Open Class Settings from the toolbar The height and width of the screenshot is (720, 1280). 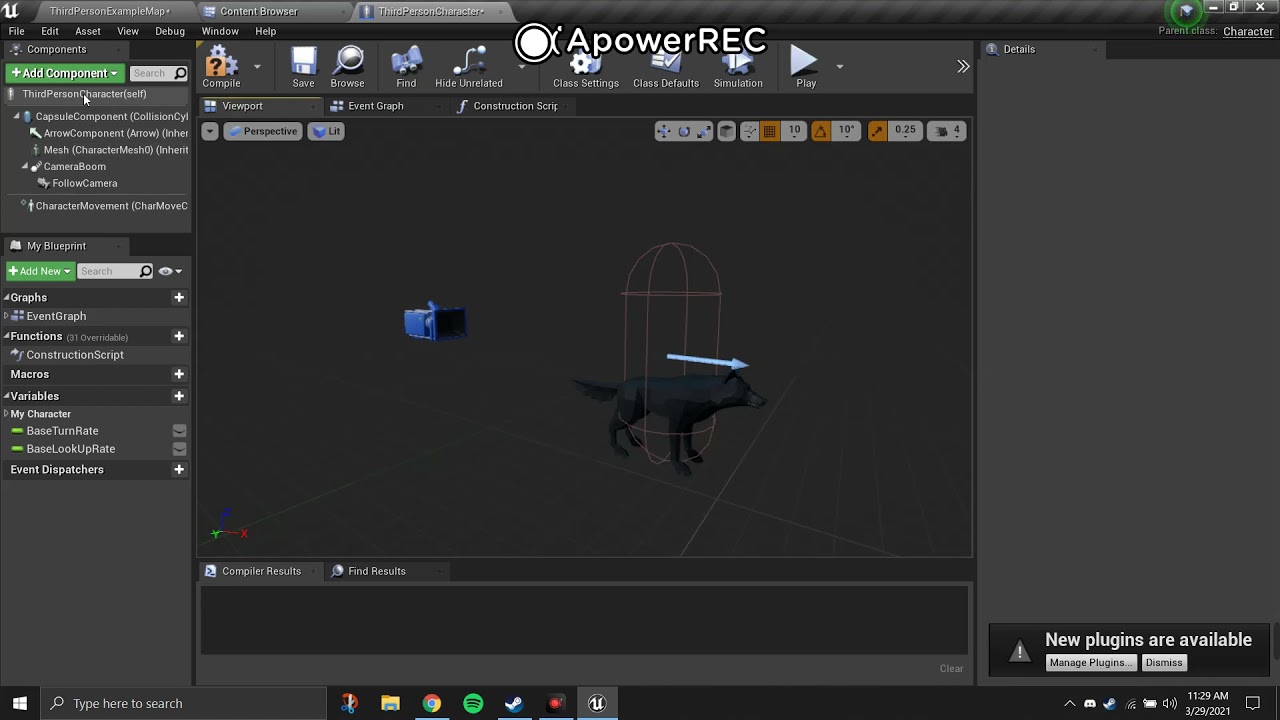pyautogui.click(x=586, y=68)
